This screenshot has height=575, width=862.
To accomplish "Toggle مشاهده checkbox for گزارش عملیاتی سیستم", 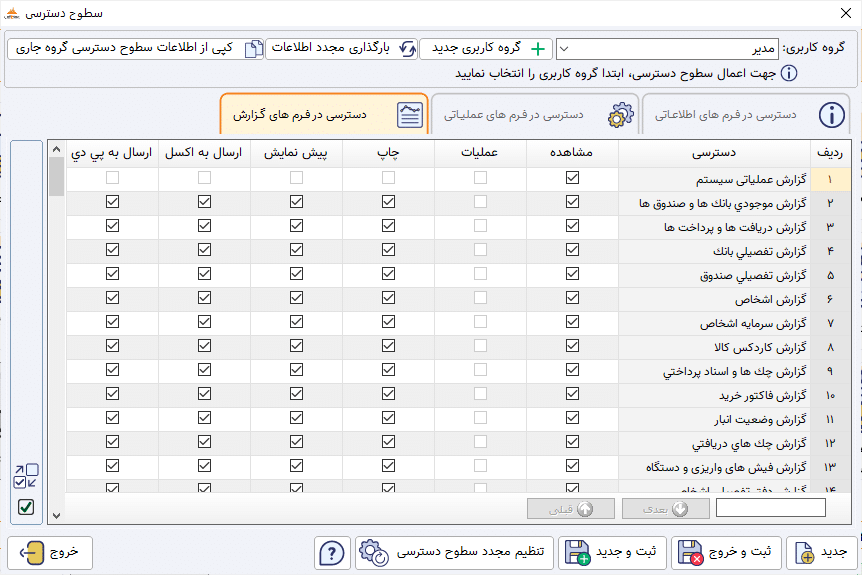I will [572, 178].
